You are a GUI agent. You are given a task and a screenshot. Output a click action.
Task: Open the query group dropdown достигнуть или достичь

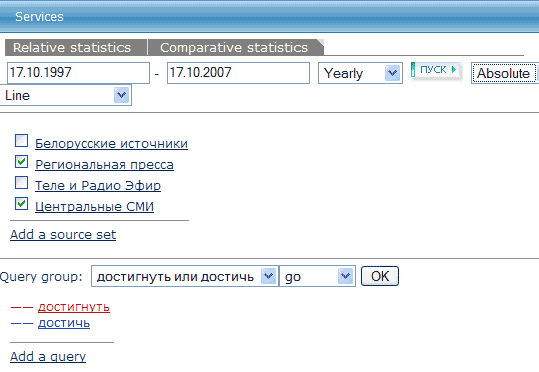point(185,276)
